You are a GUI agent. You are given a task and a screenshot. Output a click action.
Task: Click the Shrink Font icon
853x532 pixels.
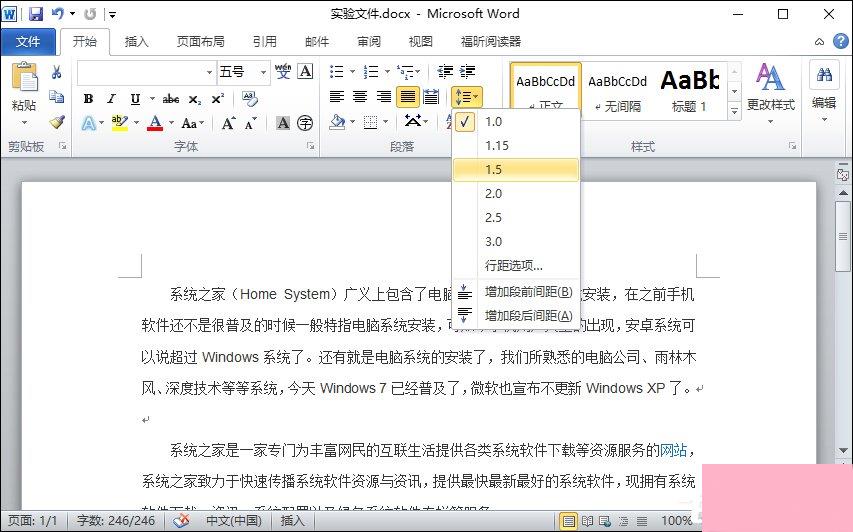point(250,123)
